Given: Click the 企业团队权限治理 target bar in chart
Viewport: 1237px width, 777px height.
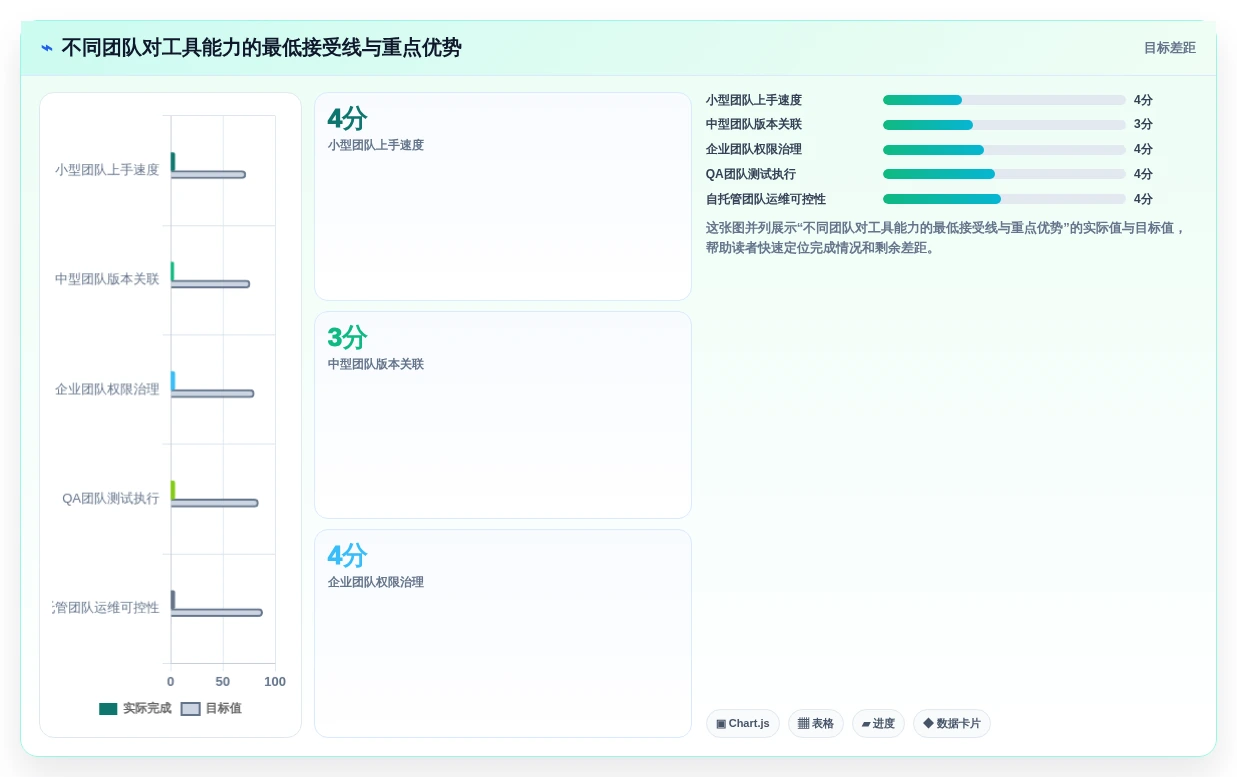Looking at the screenshot, I should tap(212, 394).
